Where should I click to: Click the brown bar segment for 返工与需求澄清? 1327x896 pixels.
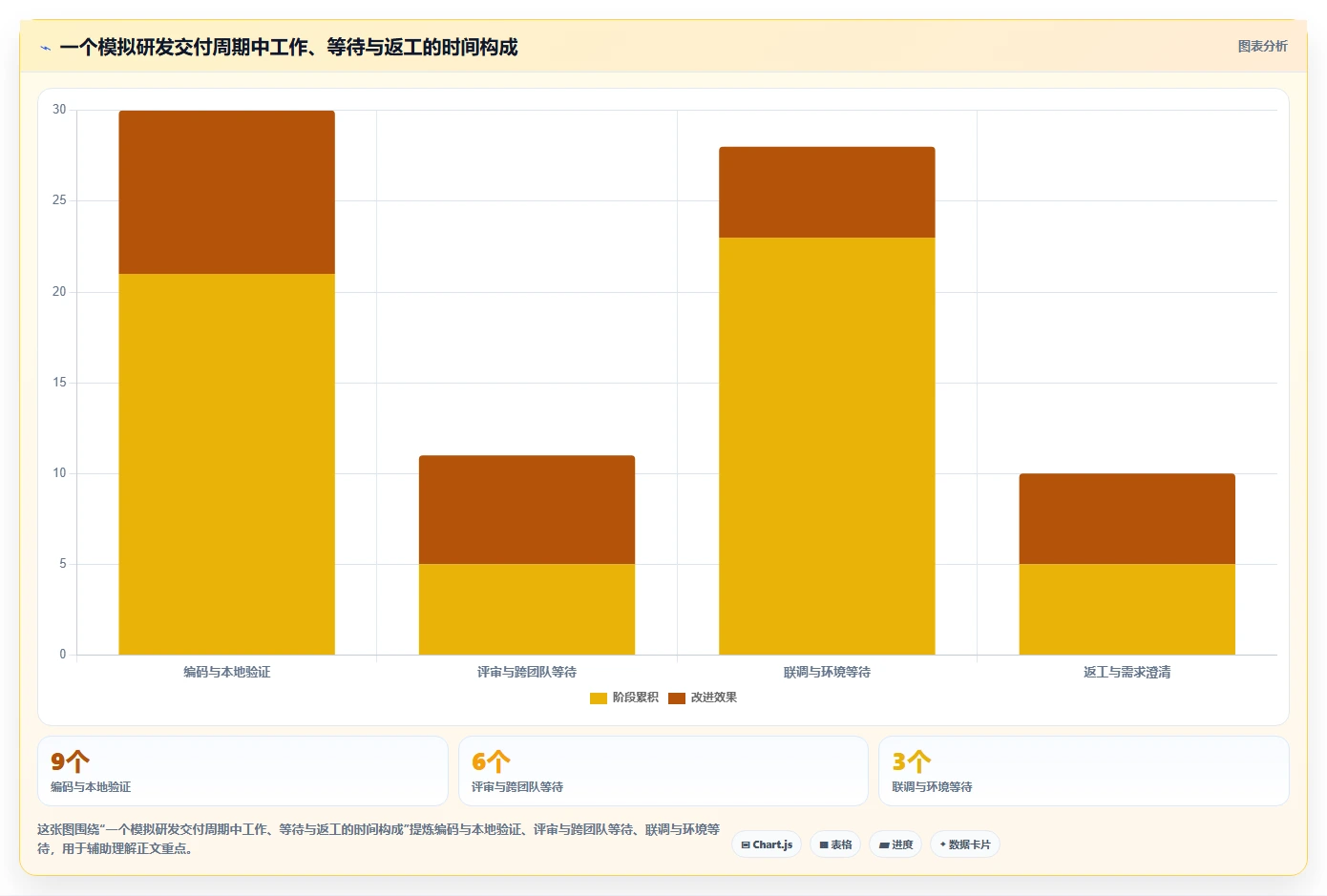[x=1127, y=518]
